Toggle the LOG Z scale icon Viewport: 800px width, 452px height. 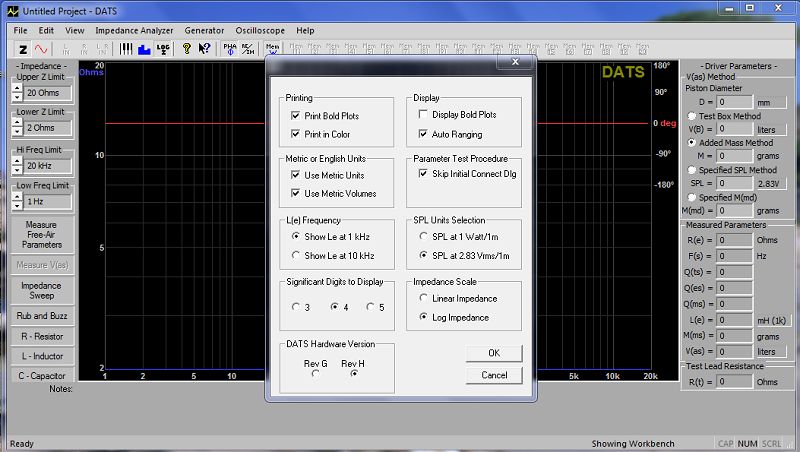pos(163,49)
